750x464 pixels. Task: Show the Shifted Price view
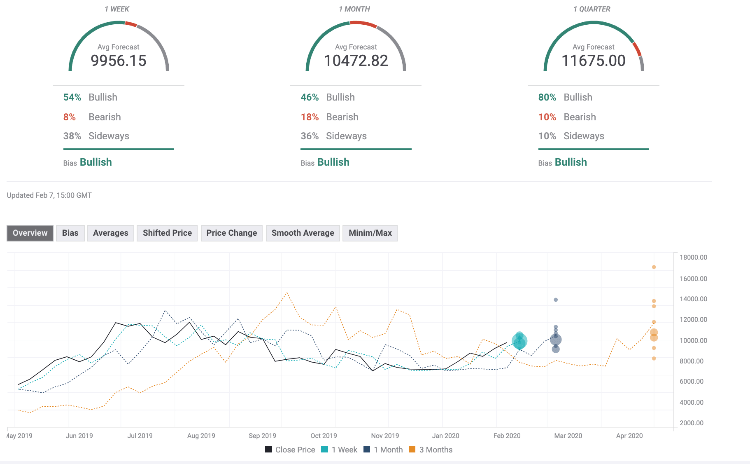pos(166,233)
